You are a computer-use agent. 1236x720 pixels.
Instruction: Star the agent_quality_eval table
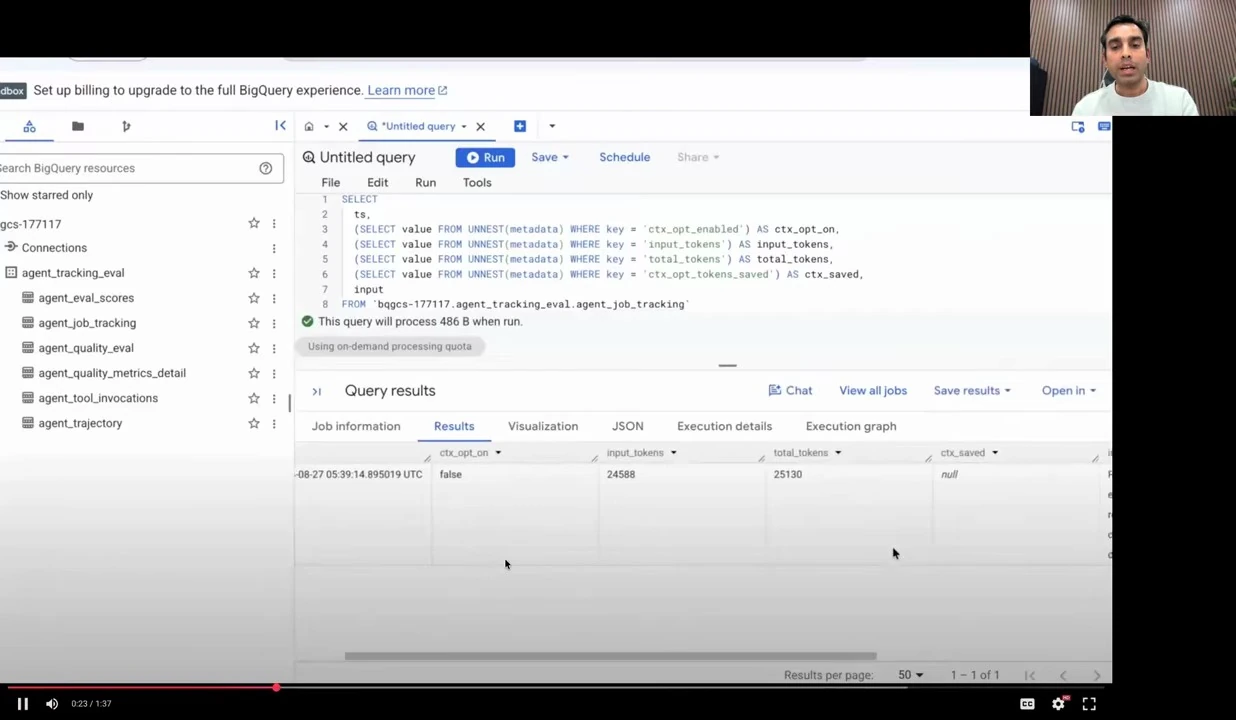point(254,348)
